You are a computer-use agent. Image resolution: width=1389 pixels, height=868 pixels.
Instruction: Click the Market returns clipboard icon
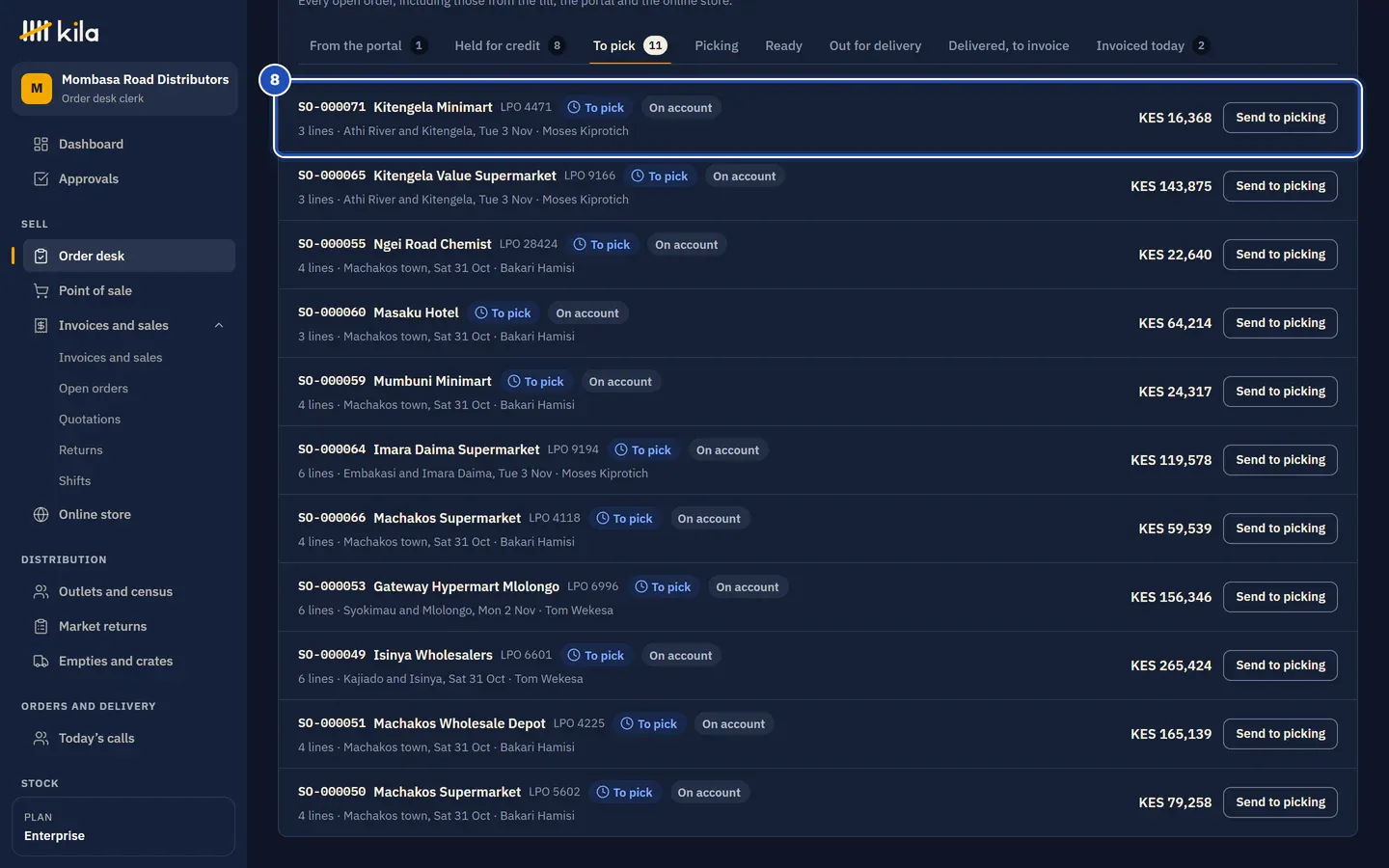pyautogui.click(x=41, y=627)
